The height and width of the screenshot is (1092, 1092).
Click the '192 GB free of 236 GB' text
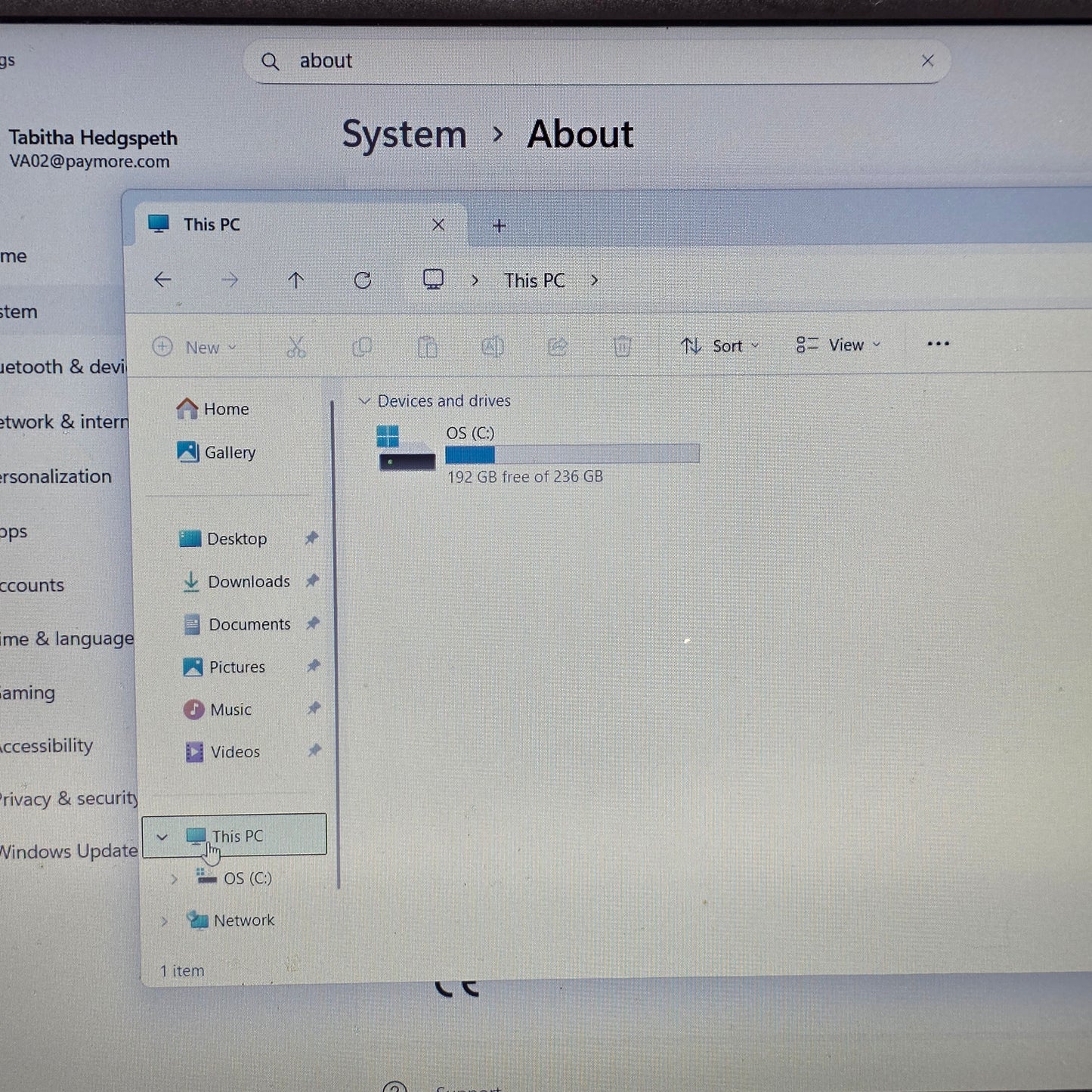click(x=525, y=477)
